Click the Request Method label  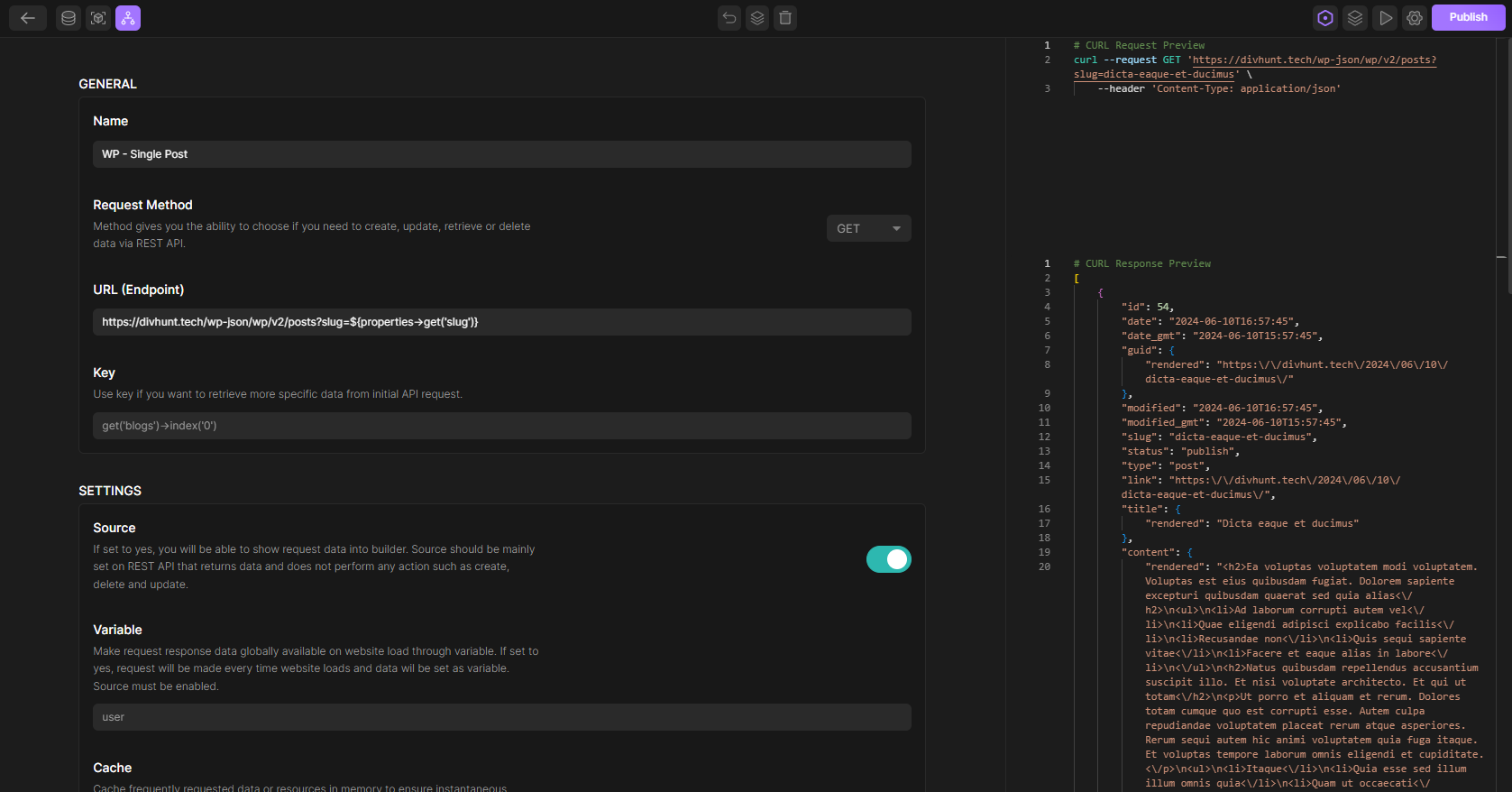point(142,205)
